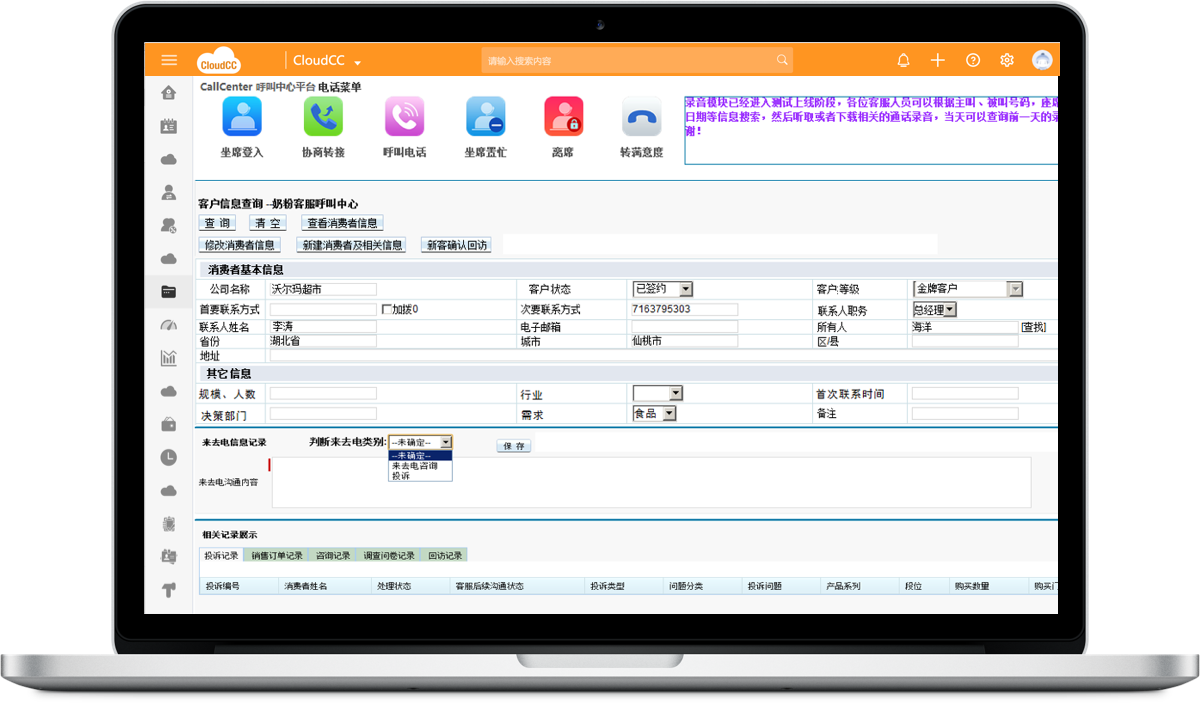The height and width of the screenshot is (704, 1200).
Task: Switch to the 销售订单记录 tab
Action: tap(275, 555)
